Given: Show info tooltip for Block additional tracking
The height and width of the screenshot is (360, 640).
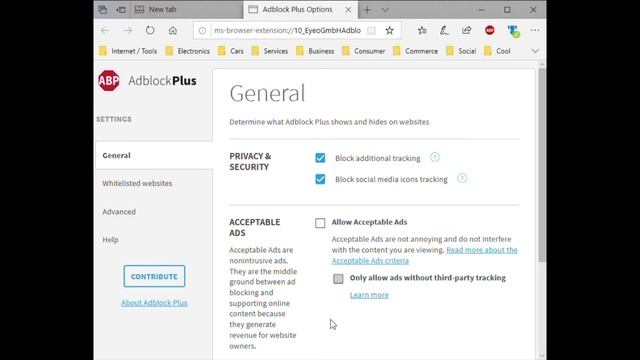Looking at the screenshot, I should (x=435, y=157).
